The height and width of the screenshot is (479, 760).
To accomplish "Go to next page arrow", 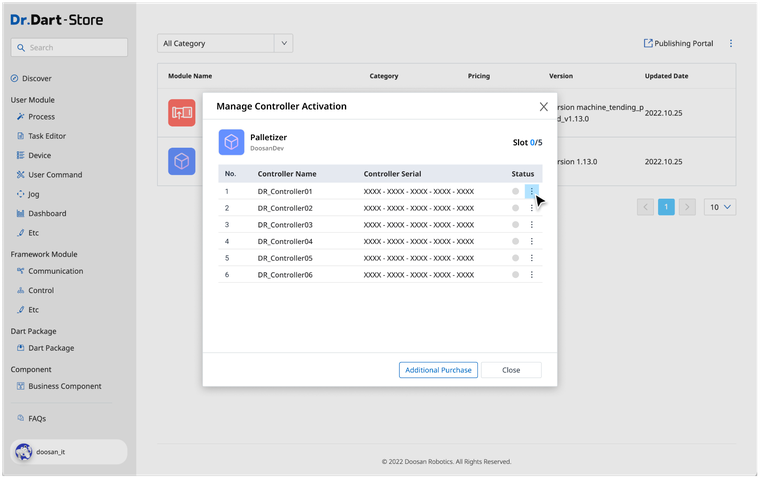I will [687, 207].
